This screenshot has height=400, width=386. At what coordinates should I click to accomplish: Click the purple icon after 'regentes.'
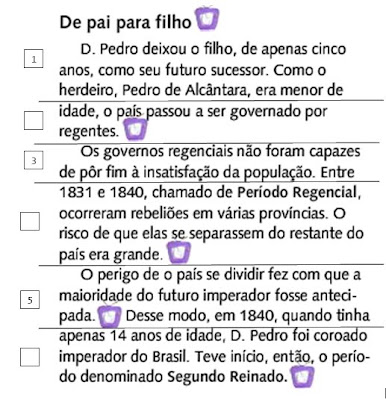135,128
